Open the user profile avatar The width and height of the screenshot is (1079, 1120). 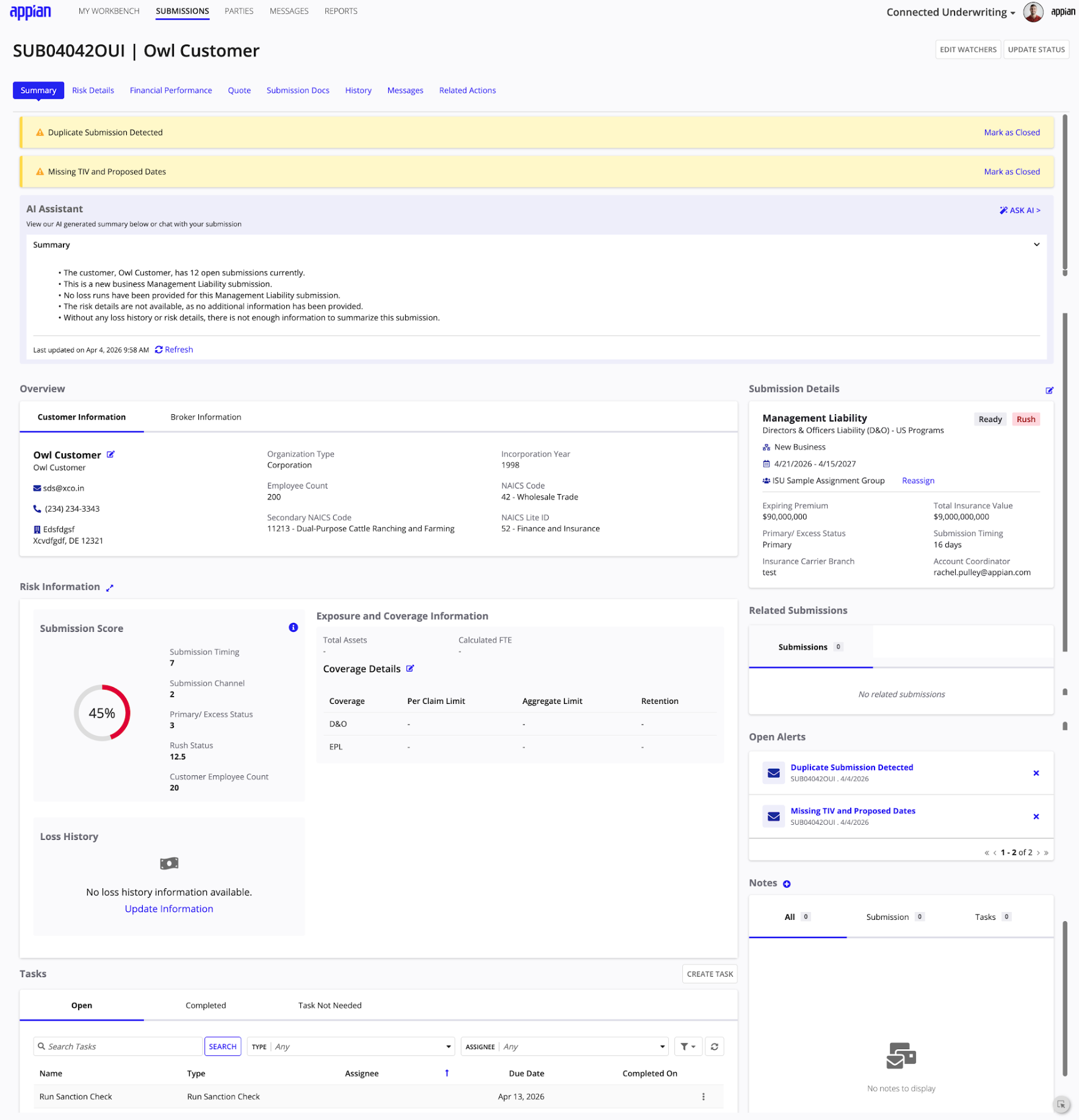pos(1033,12)
